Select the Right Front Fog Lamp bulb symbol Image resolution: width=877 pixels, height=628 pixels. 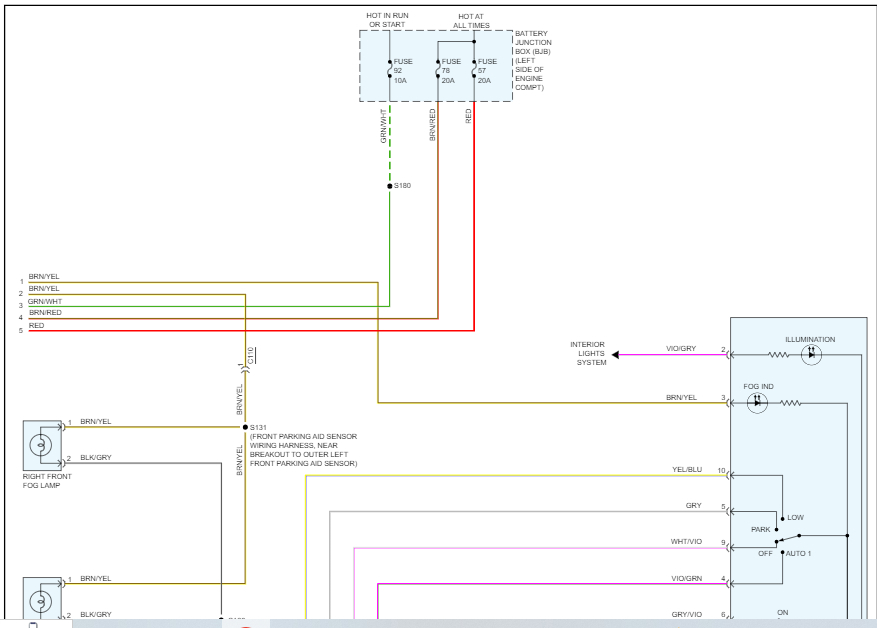click(42, 445)
